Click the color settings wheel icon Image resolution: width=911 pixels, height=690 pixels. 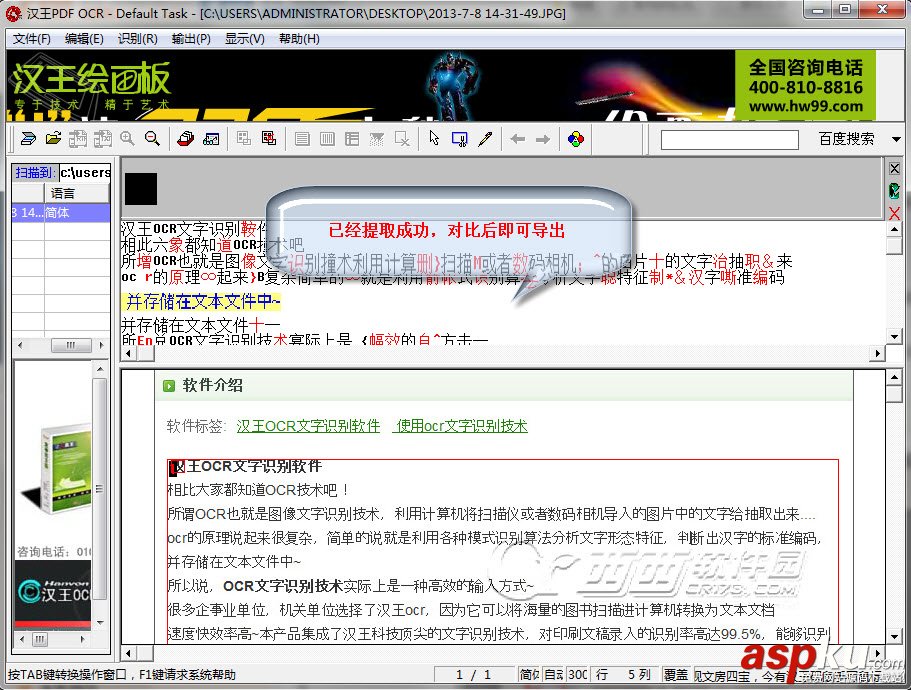577,139
